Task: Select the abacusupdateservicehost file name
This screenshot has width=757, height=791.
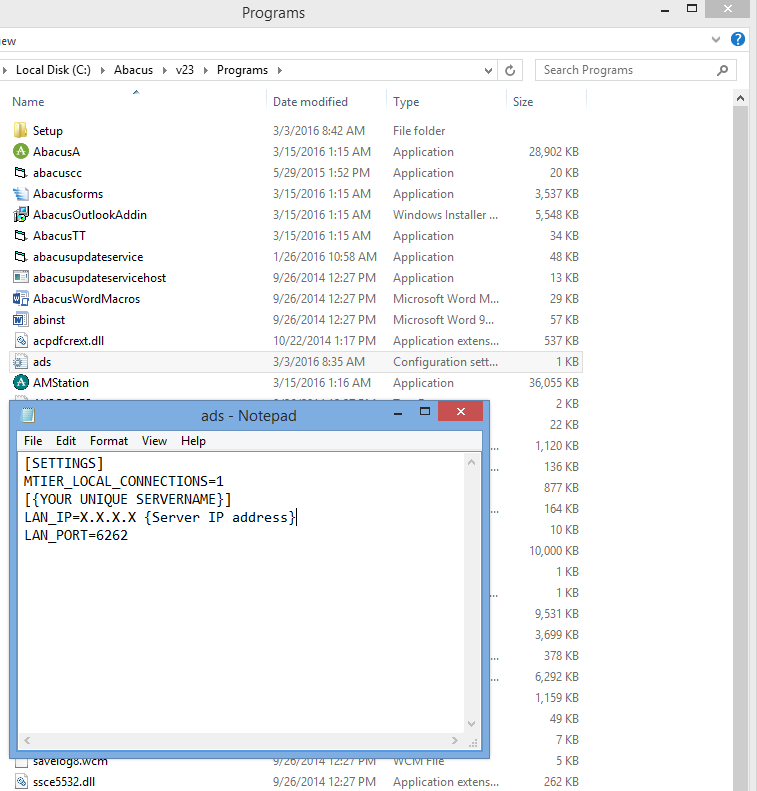Action: [99, 278]
